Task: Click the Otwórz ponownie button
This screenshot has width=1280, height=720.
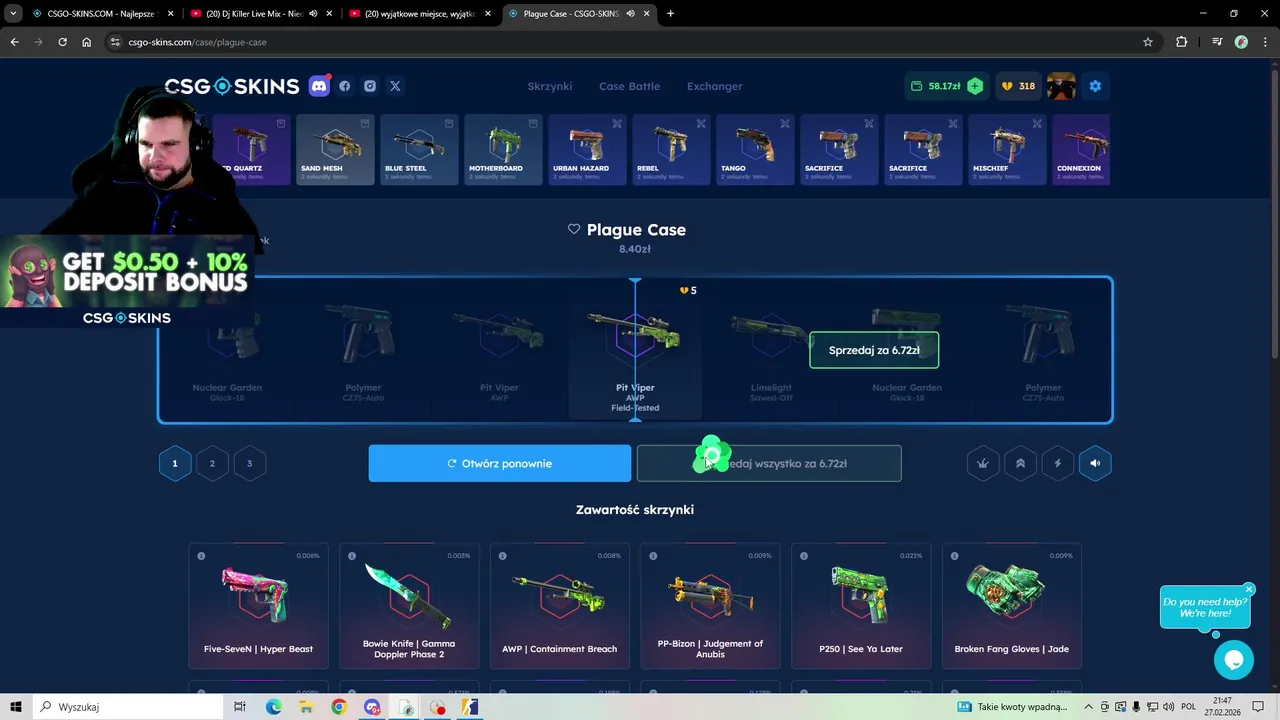Action: [x=500, y=463]
